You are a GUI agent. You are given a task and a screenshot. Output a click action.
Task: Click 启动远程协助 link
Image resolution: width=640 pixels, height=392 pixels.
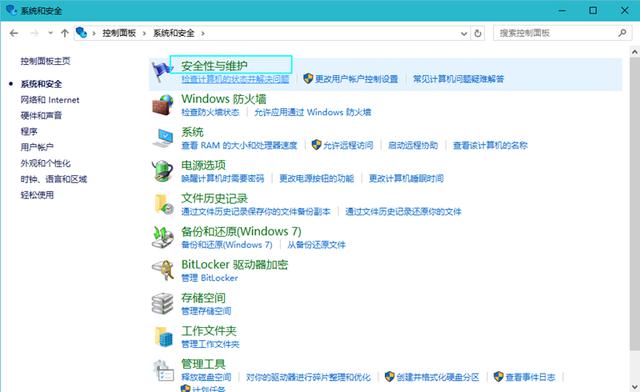[x=413, y=145]
